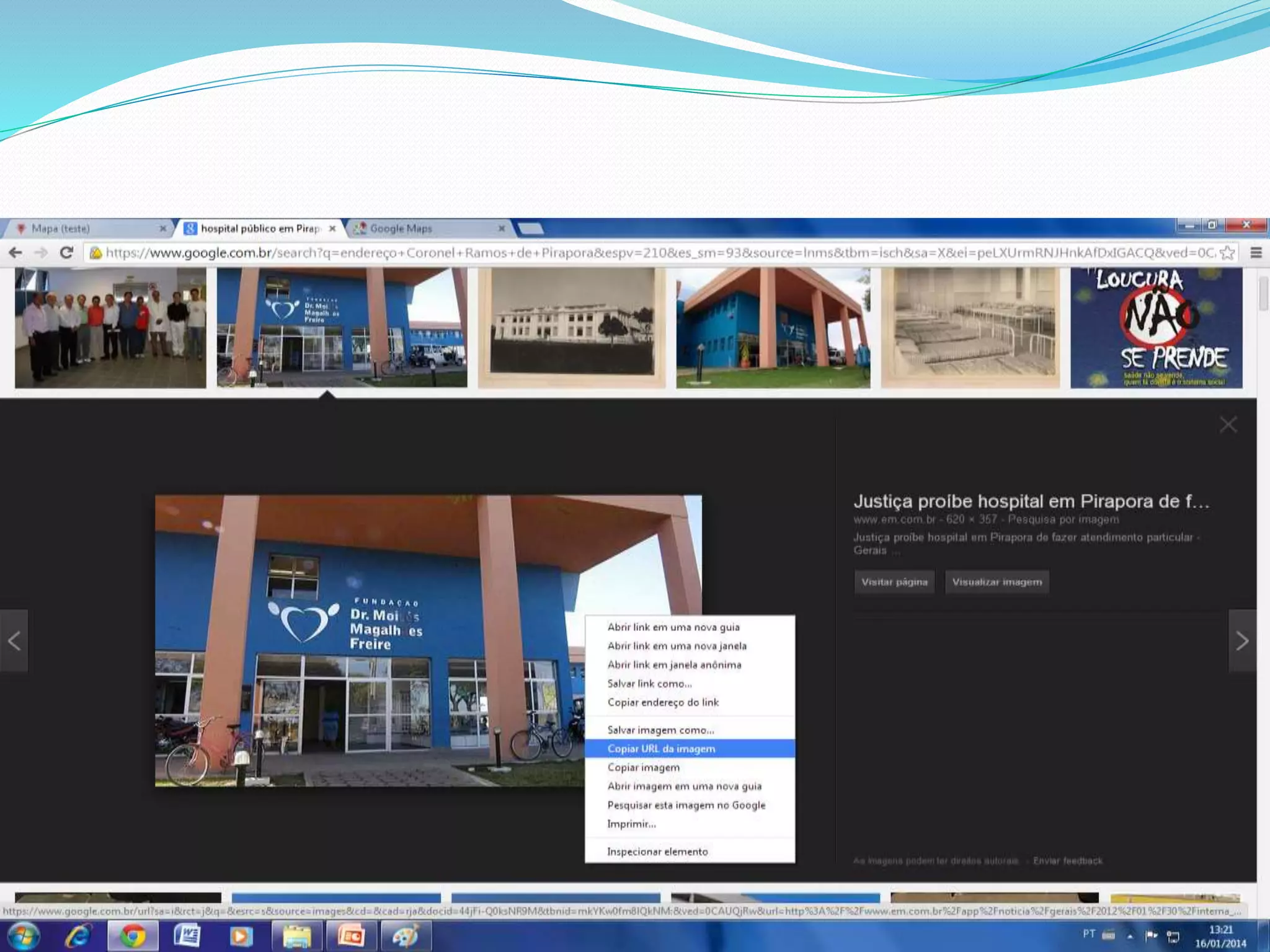The image size is (1270, 952).
Task: Choose Inspecionar elemento in context menu
Action: 657,852
